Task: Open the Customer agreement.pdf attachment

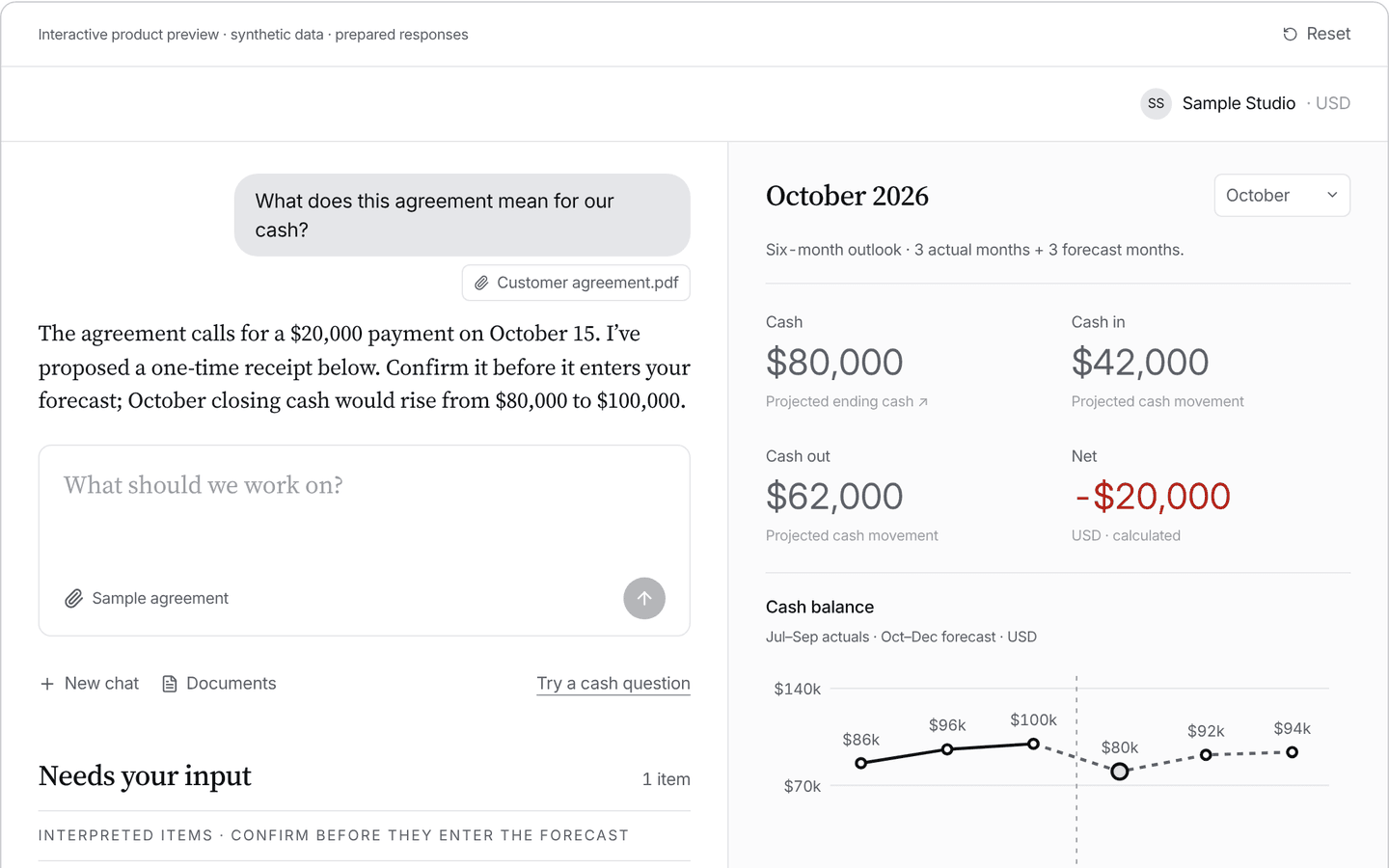Action: point(576,283)
